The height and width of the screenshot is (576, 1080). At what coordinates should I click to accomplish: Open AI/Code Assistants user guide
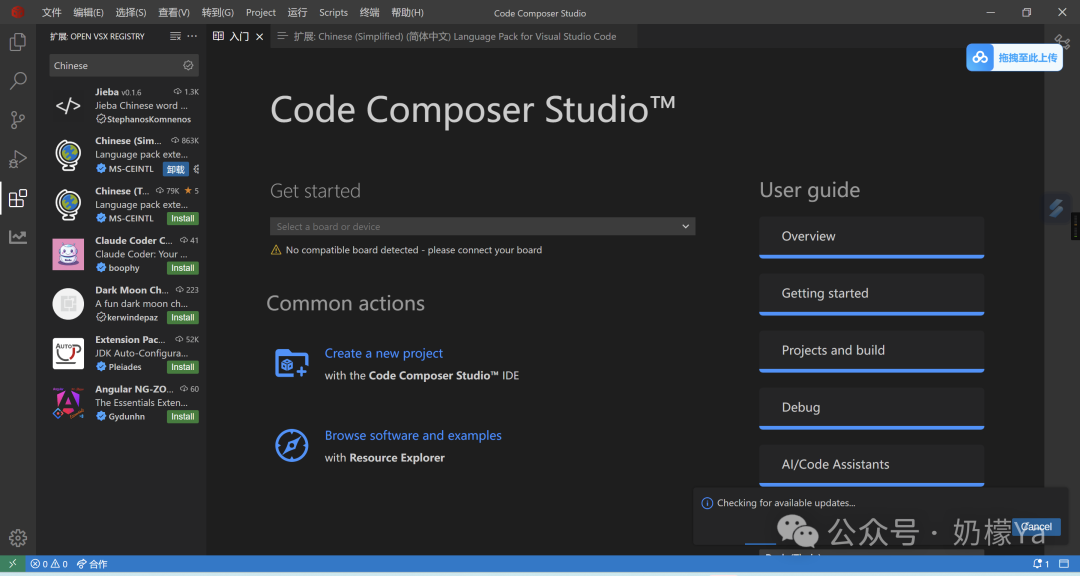coord(871,466)
